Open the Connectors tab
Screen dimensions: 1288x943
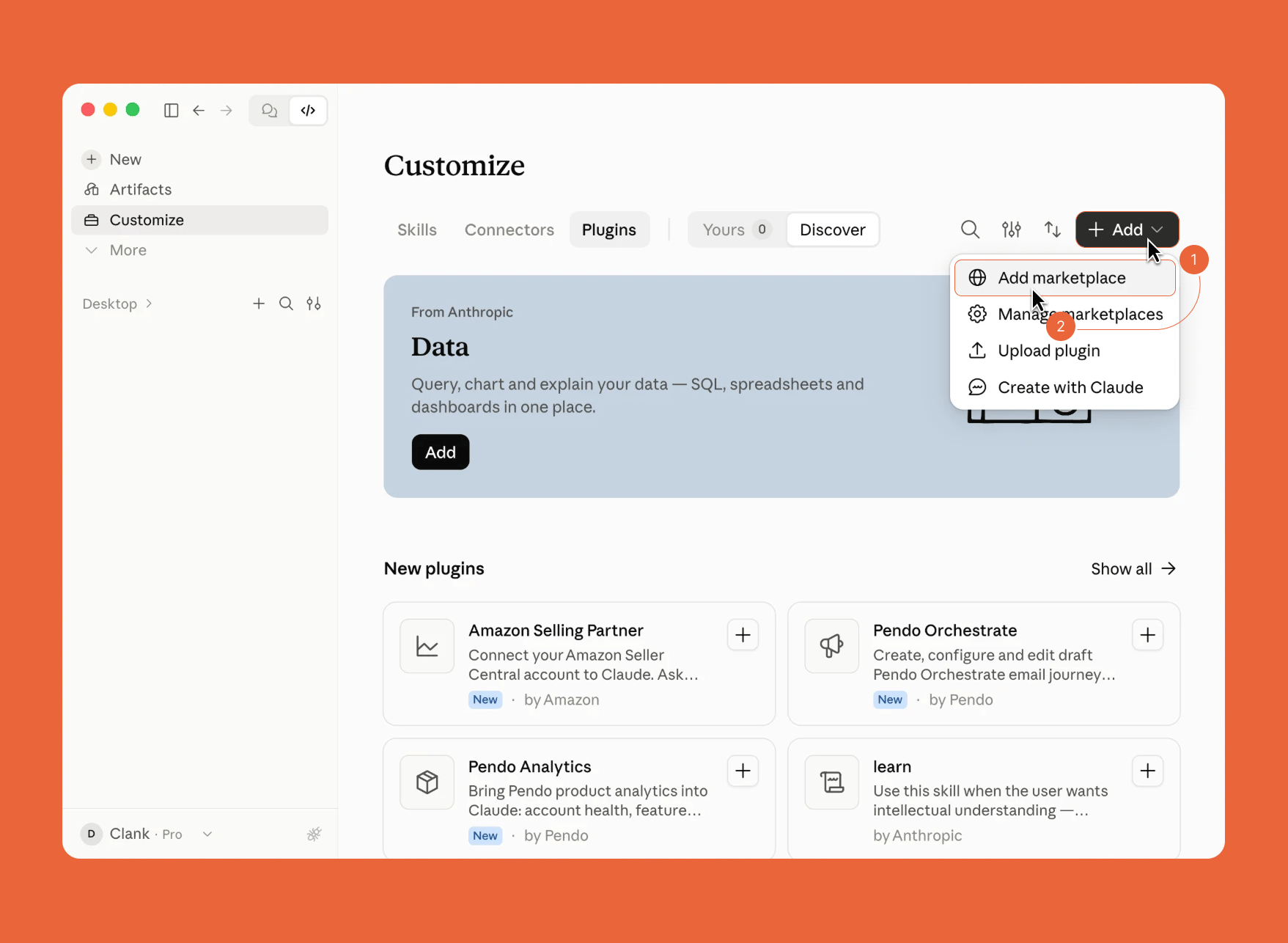[x=509, y=230]
